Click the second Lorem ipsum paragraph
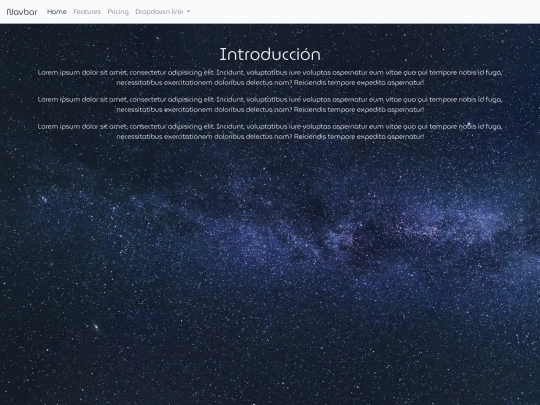Viewport: 540px width, 405px height. 270,104
